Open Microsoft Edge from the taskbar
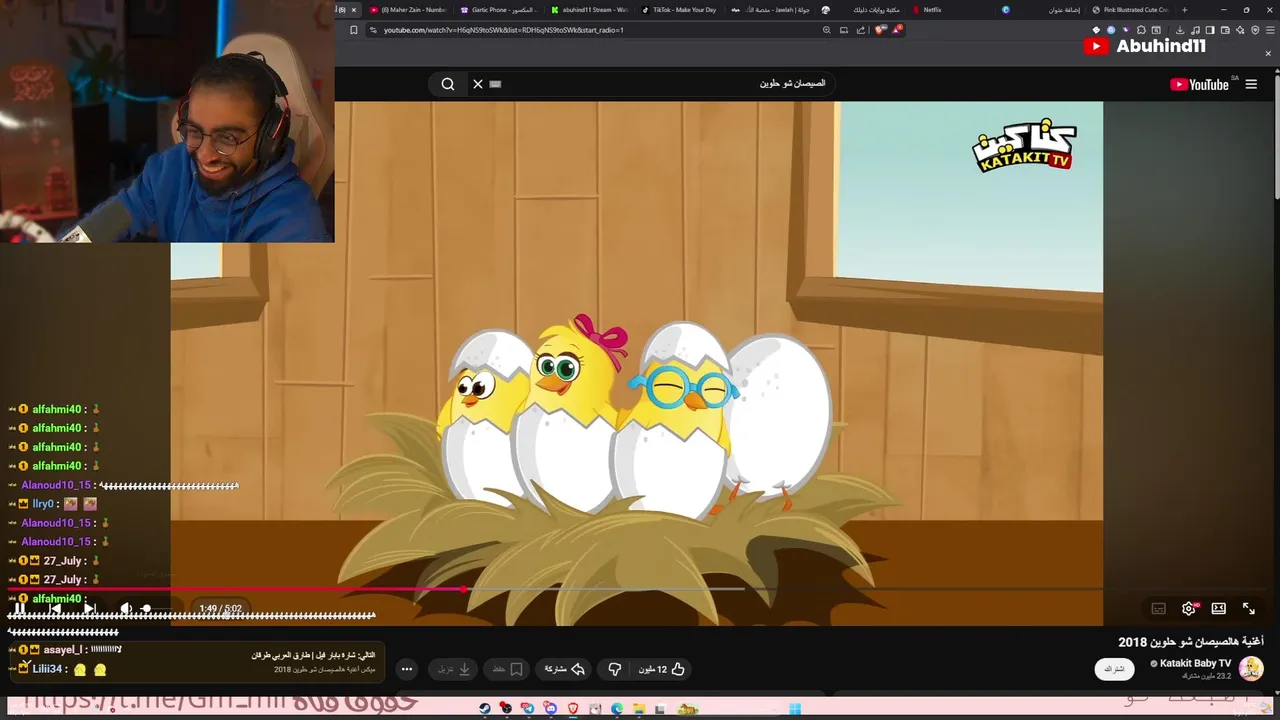The width and height of the screenshot is (1280, 720). [617, 709]
